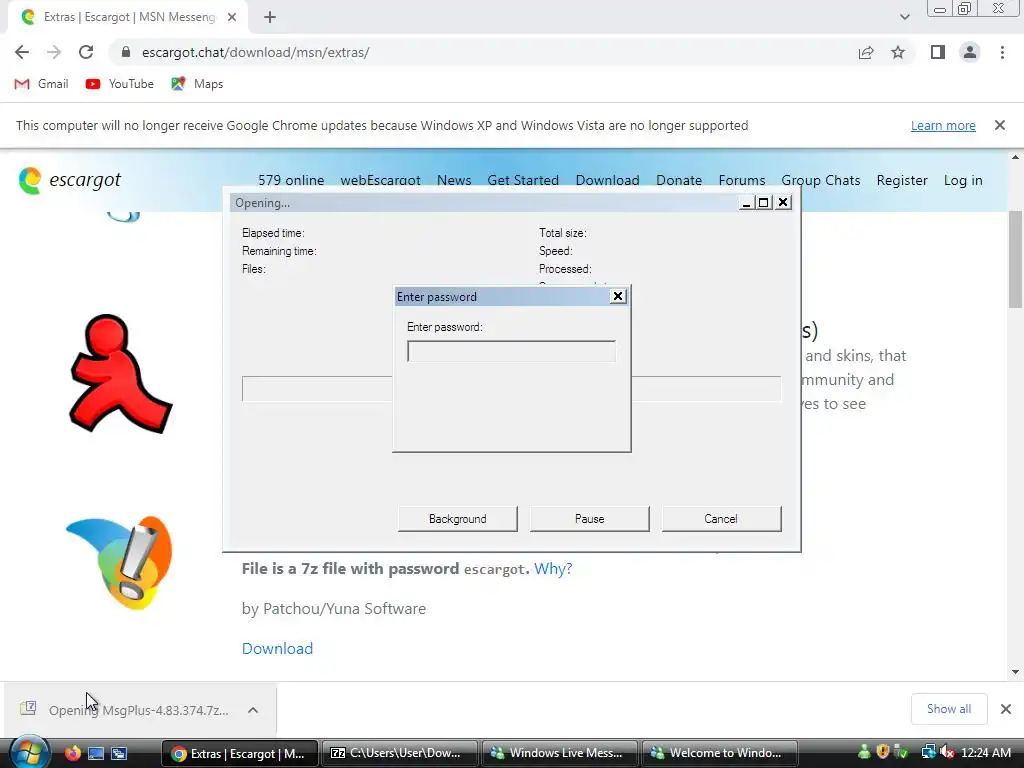Switch to Windows Live Messenger taskbar button
The image size is (1024, 768).
point(559,753)
